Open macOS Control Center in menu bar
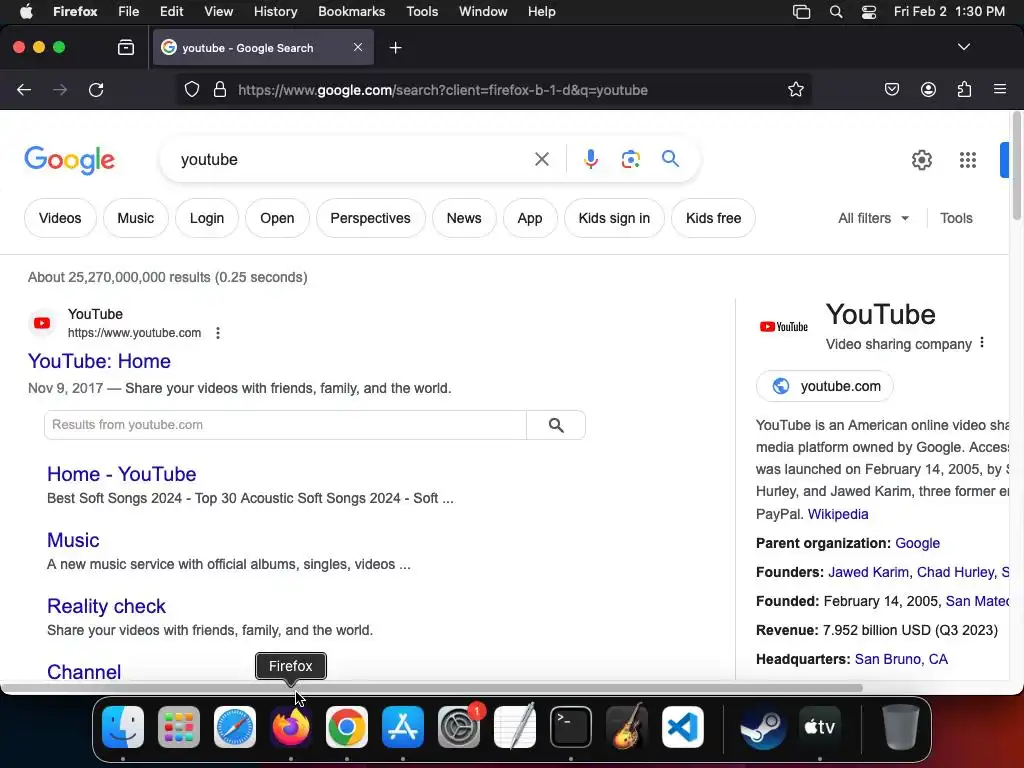 coord(869,12)
